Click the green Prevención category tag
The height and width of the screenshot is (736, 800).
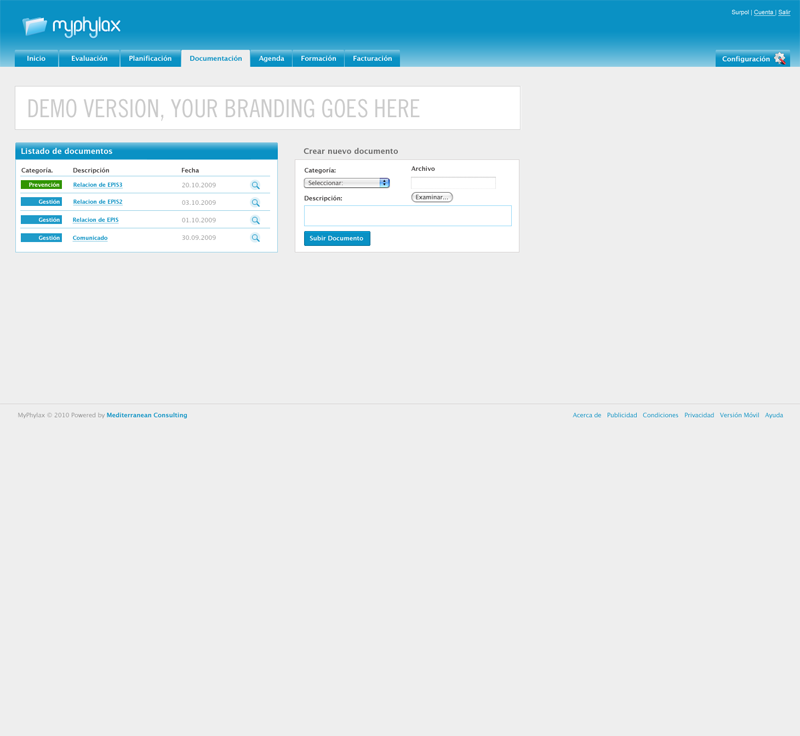[41, 185]
